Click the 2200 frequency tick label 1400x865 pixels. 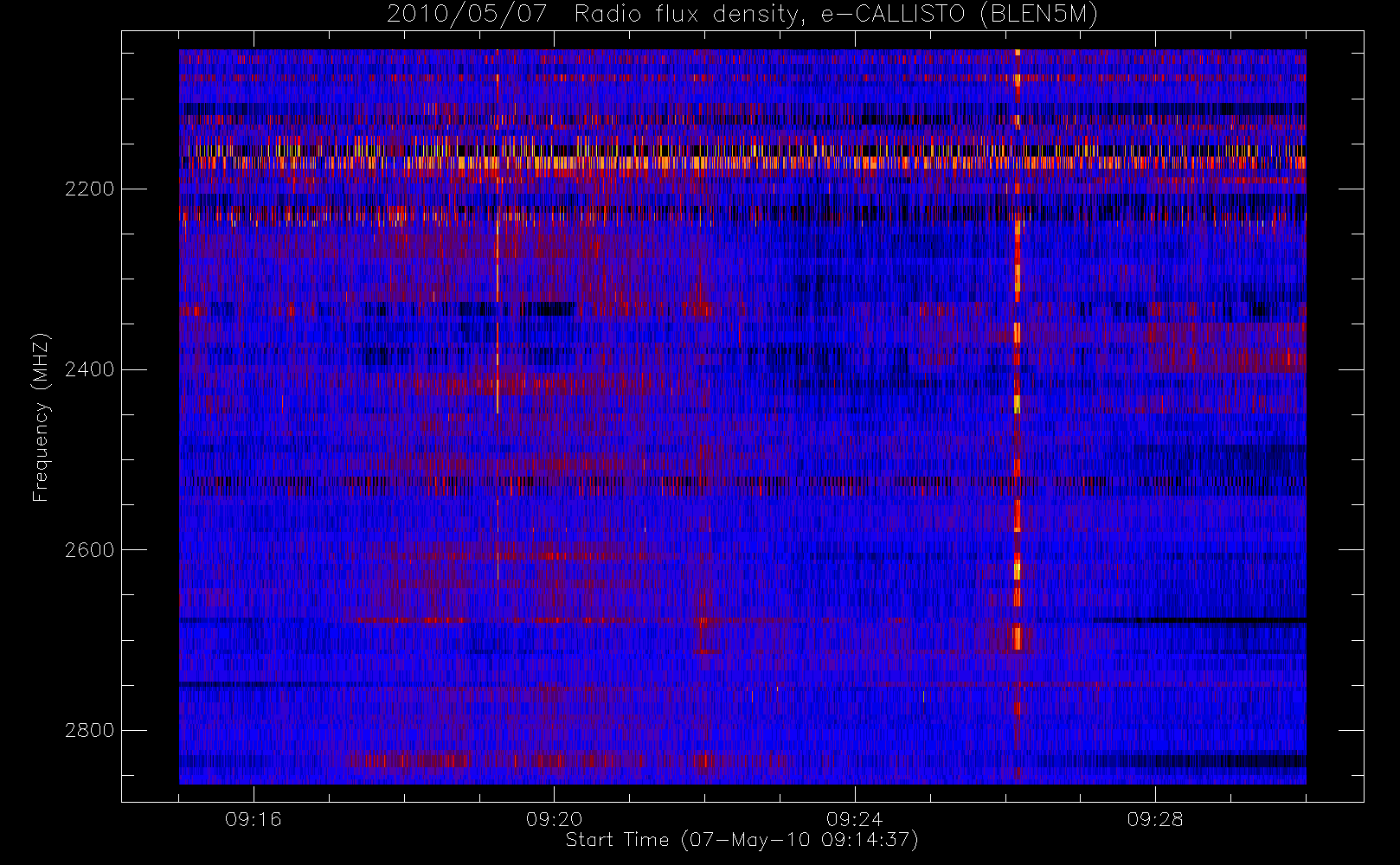[89, 189]
